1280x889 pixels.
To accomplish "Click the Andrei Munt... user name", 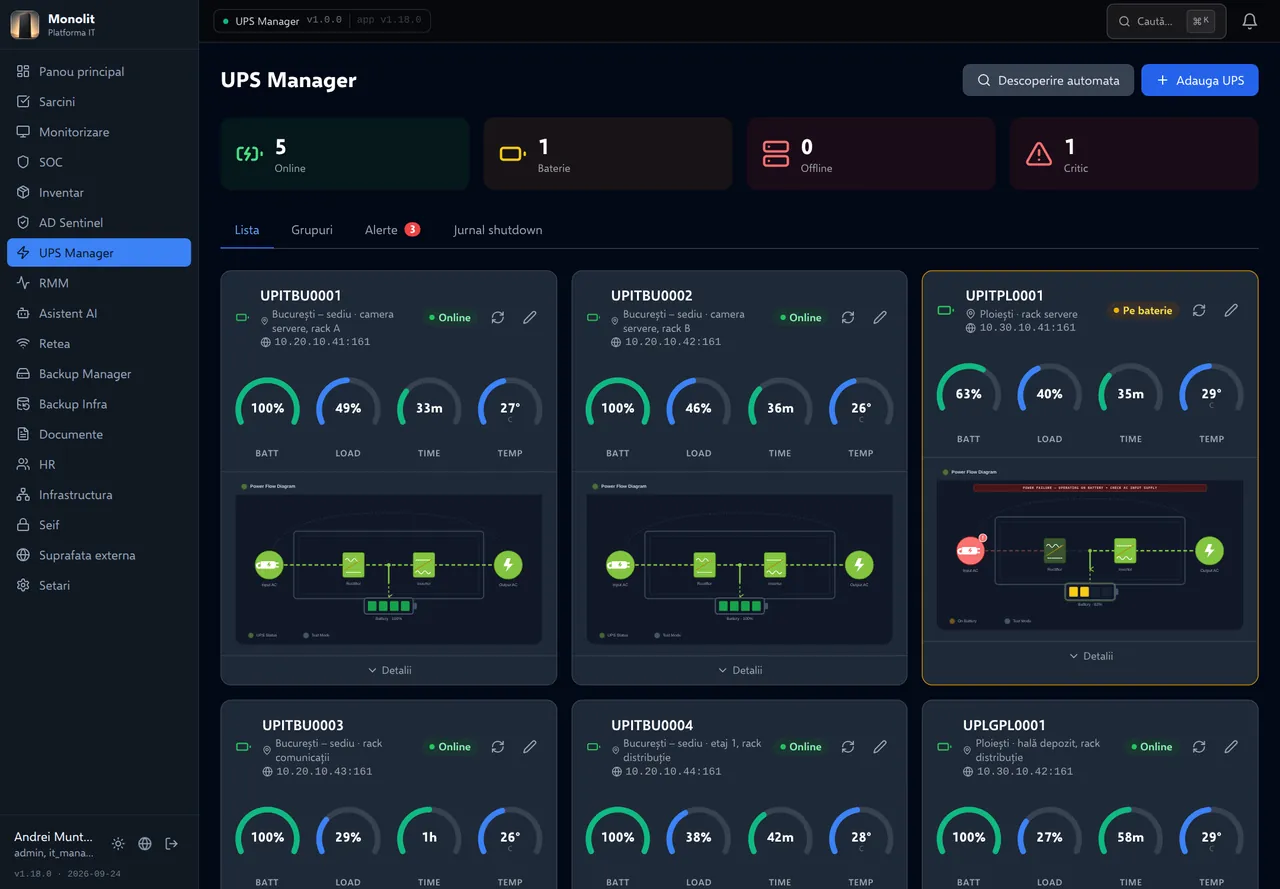I will click(53, 837).
